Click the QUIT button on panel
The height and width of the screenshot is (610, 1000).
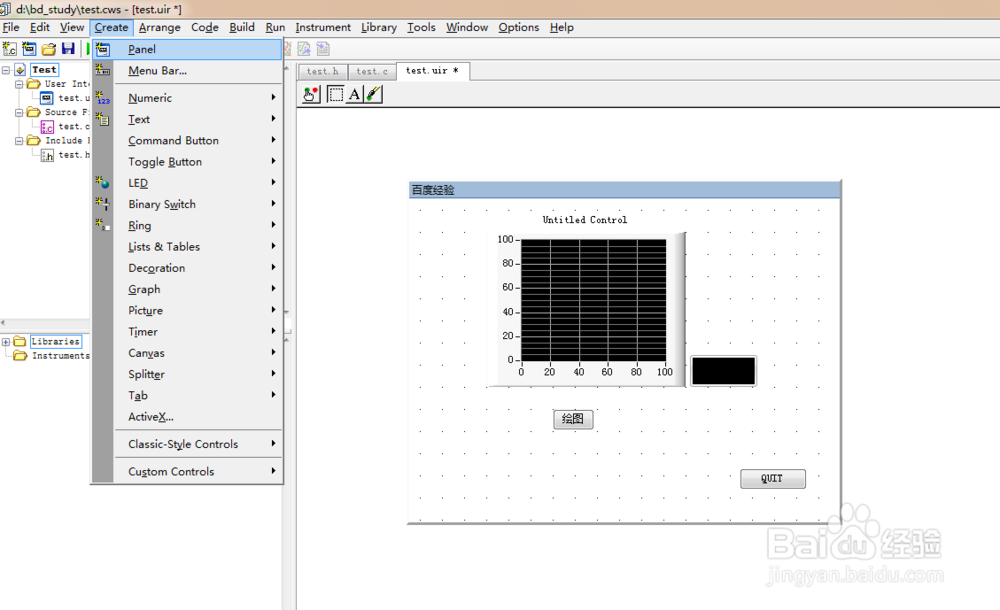pyautogui.click(x=772, y=479)
